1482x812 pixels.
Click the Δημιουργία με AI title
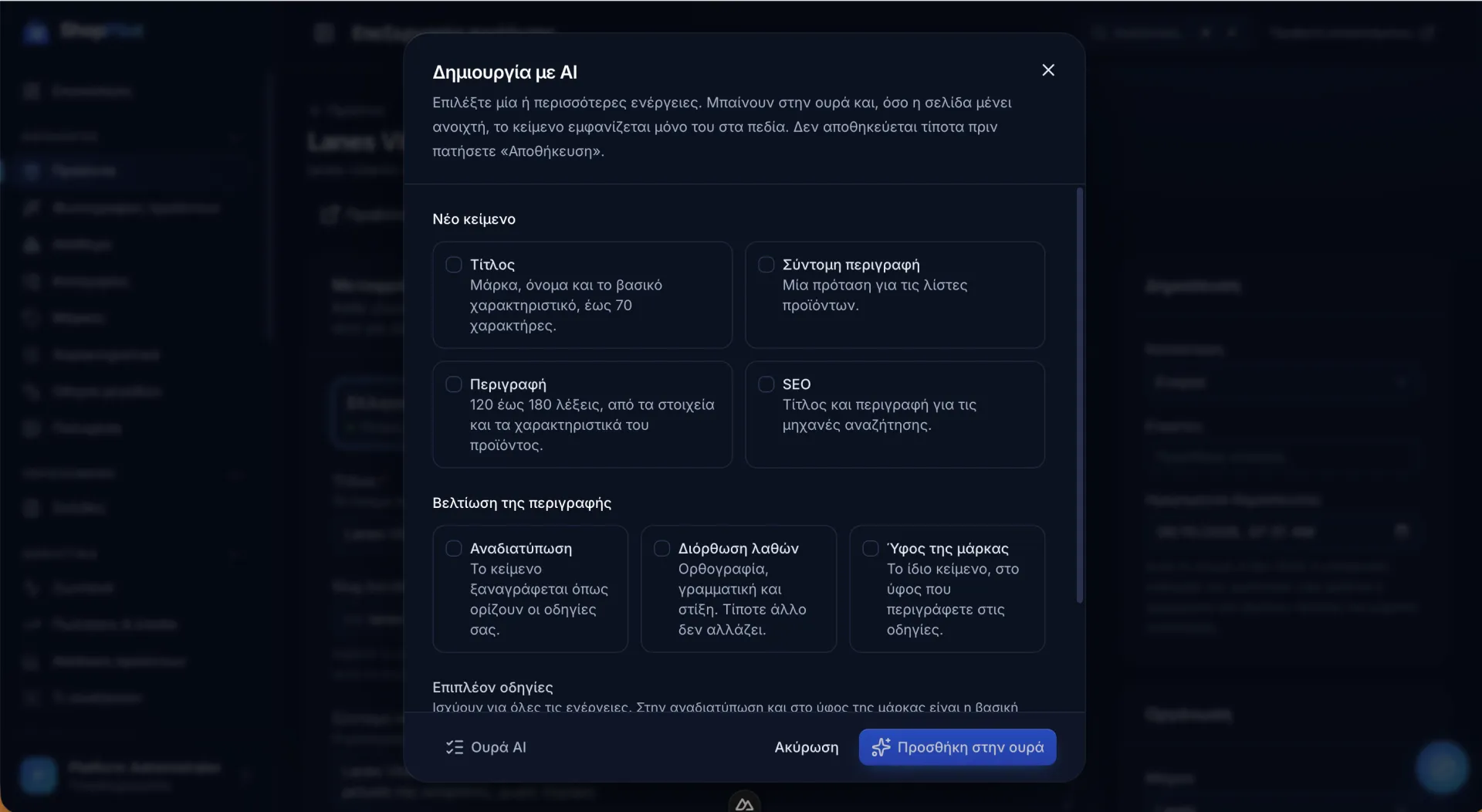[505, 73]
